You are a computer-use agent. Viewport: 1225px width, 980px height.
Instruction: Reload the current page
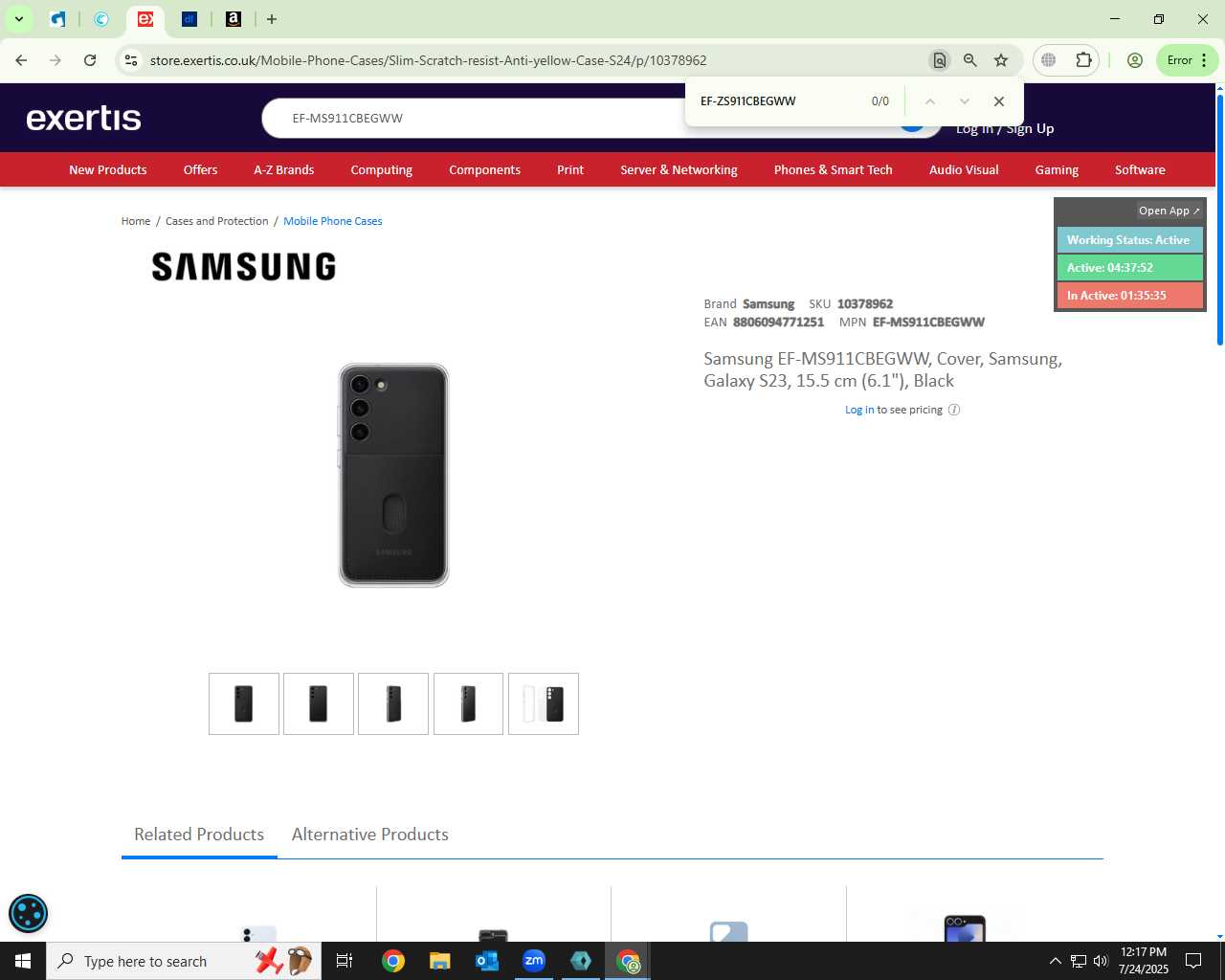pyautogui.click(x=90, y=60)
